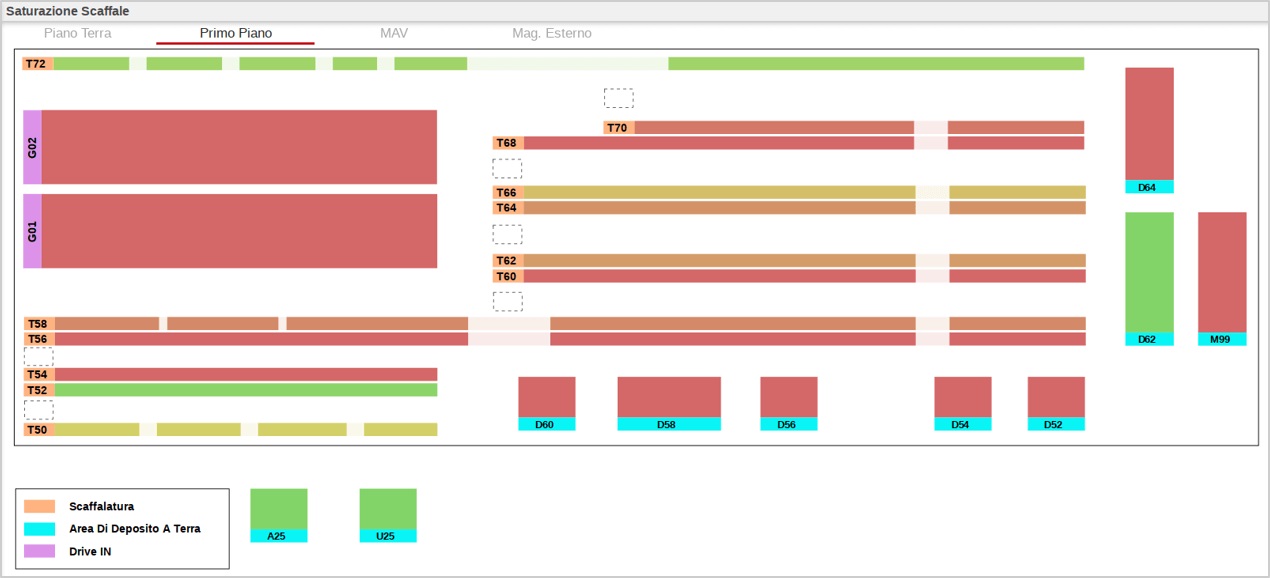This screenshot has width=1270, height=578.
Task: Select the D62 green storage block
Action: click(x=1149, y=272)
